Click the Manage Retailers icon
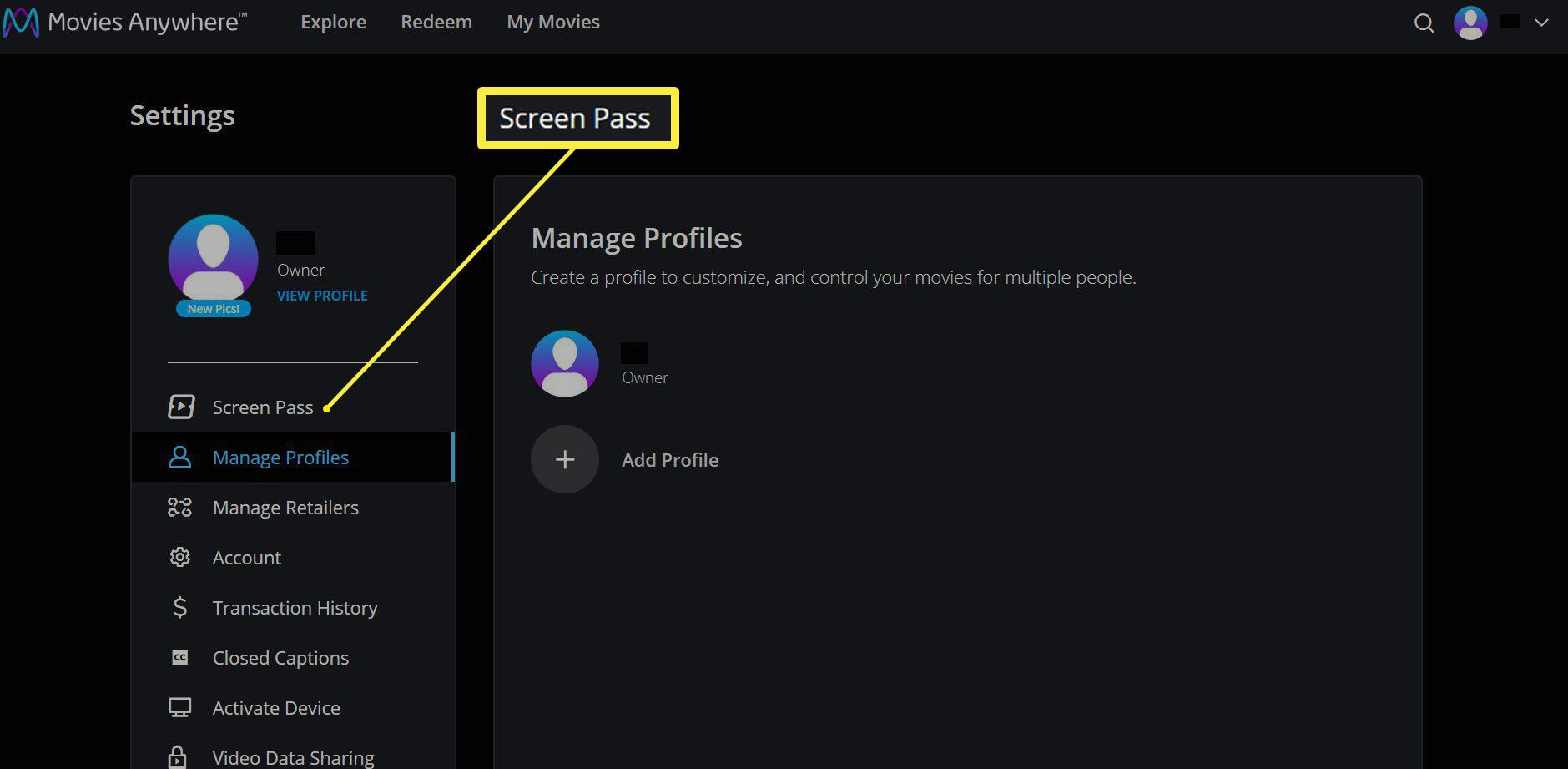The image size is (1568, 769). tap(179, 507)
